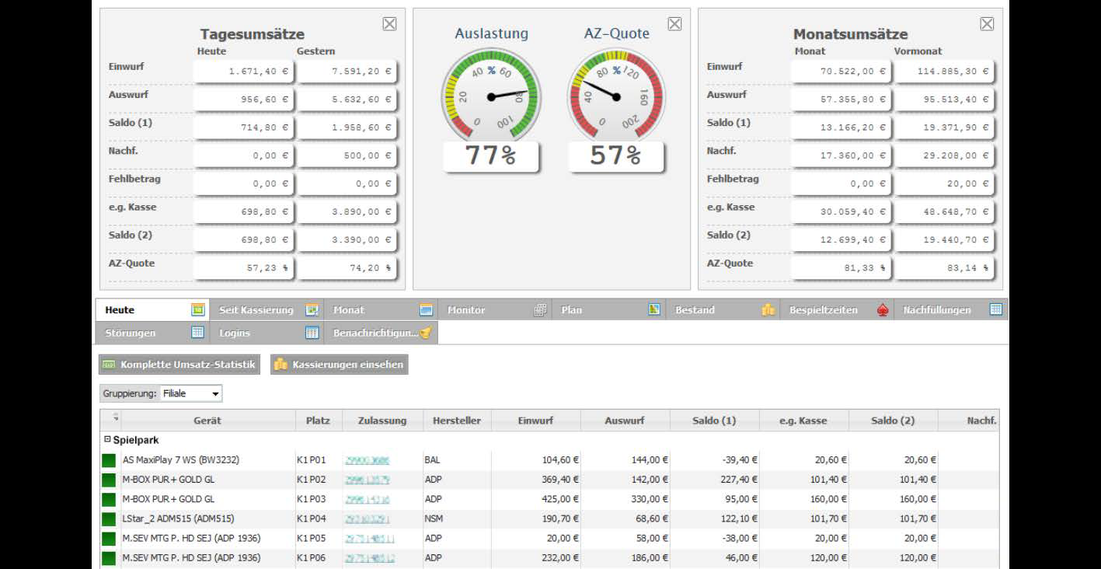This screenshot has height=569, width=1101.
Task: Click the sort icon in table header corner
Action: point(115,418)
